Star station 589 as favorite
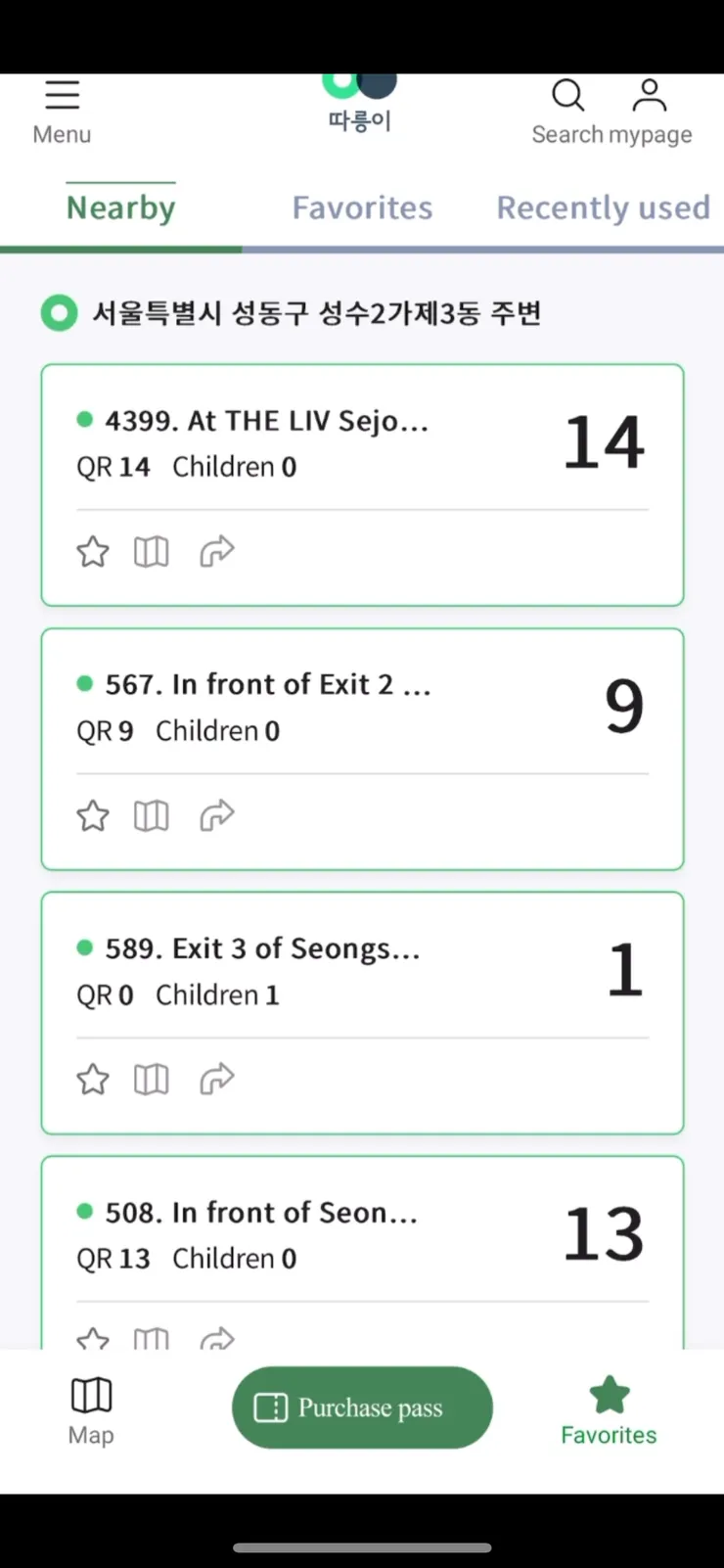Screen dimensions: 724x1568 93,1080
